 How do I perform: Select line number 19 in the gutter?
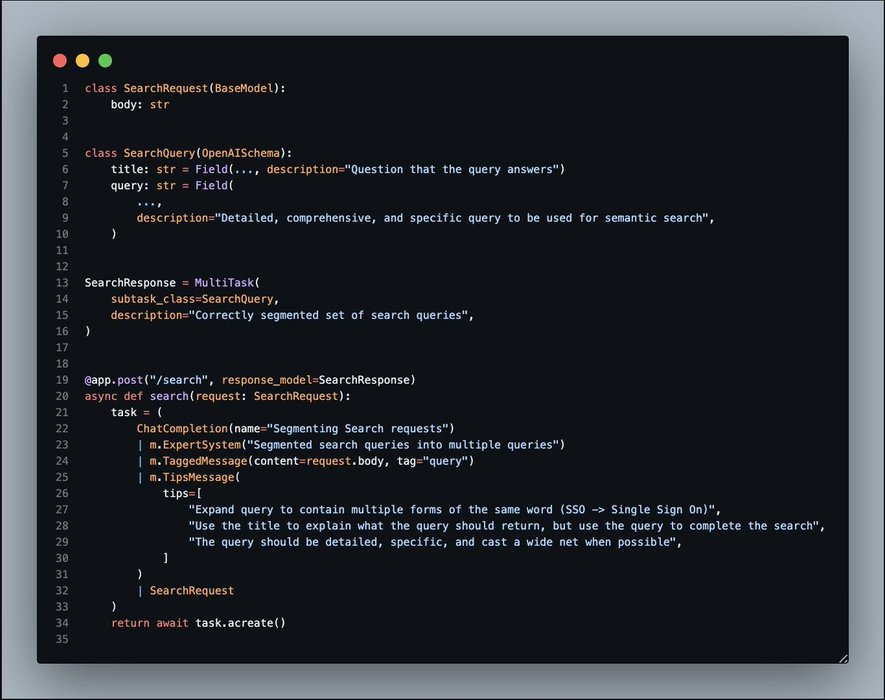[x=62, y=380]
